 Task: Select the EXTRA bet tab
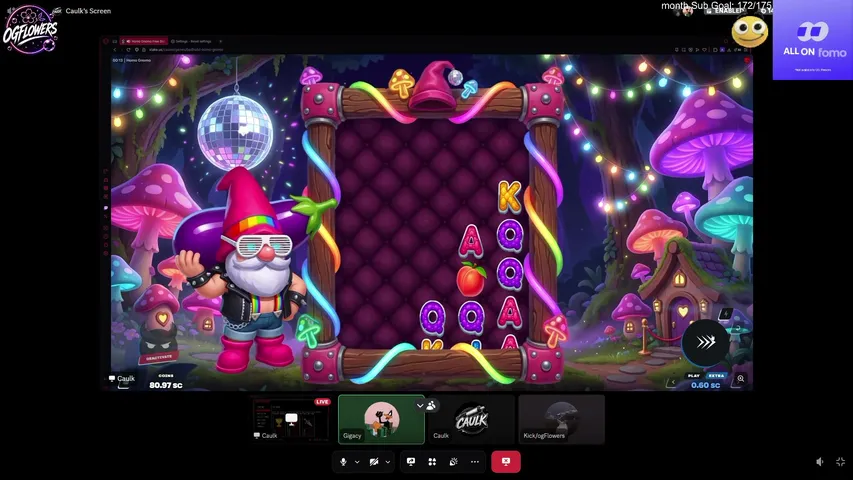coord(716,376)
